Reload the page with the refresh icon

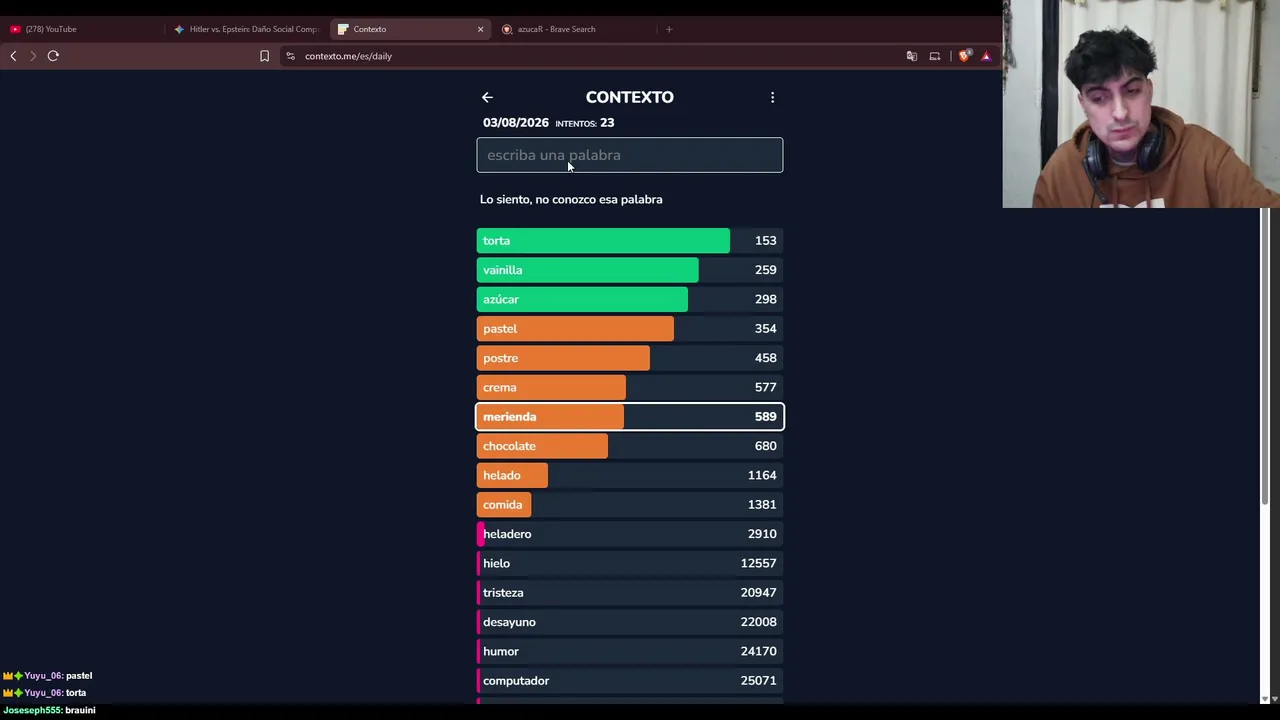coord(53,56)
